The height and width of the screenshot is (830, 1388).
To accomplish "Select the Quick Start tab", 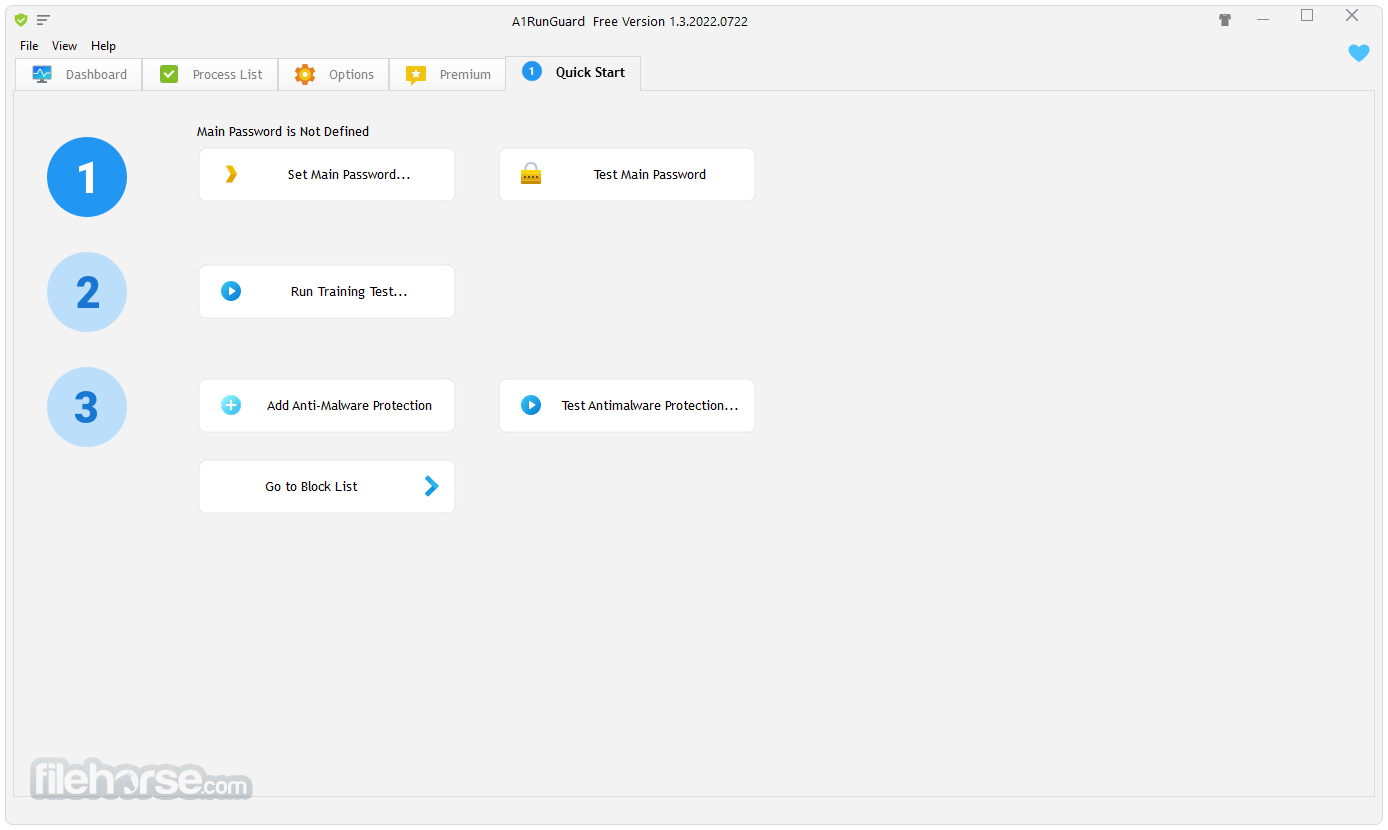I will click(x=573, y=73).
